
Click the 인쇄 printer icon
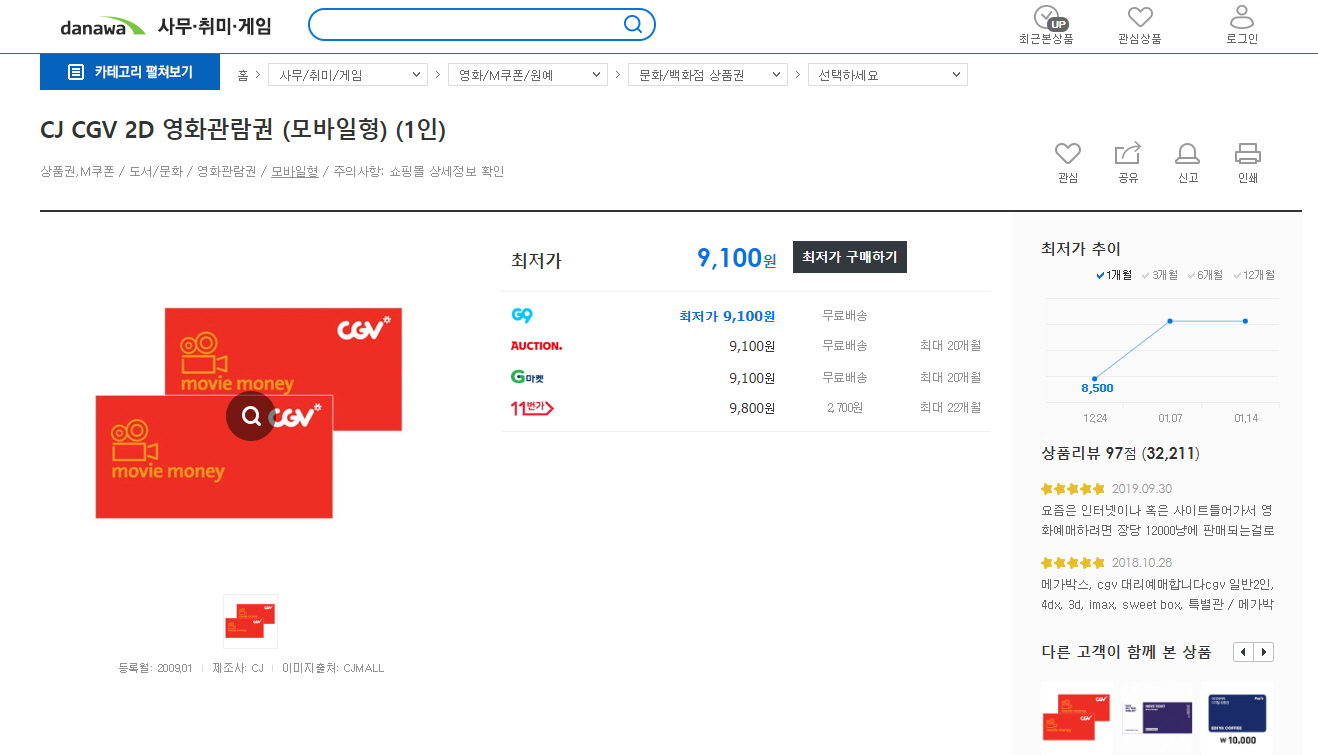[x=1248, y=154]
